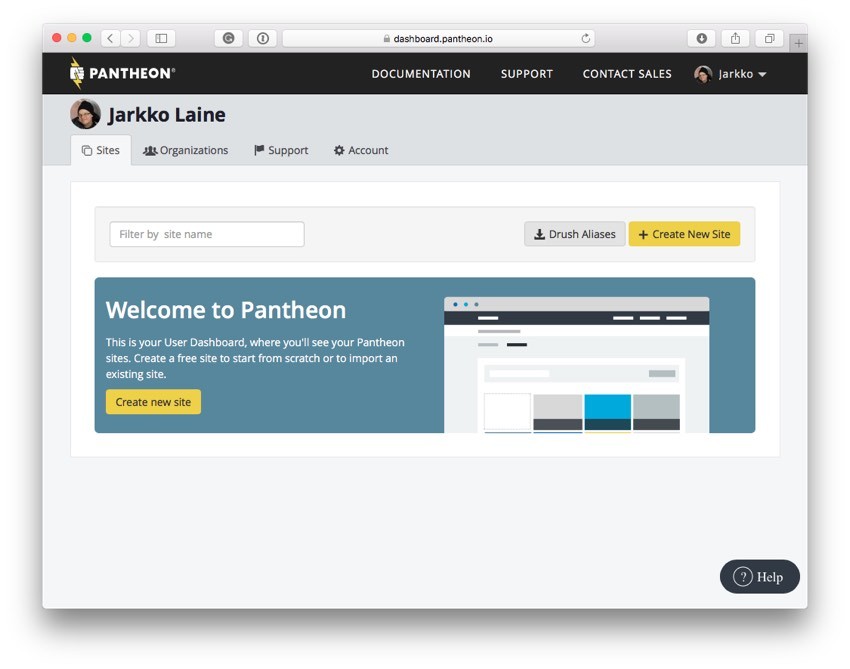Expand the Jarkko user dropdown arrow

pyautogui.click(x=762, y=74)
